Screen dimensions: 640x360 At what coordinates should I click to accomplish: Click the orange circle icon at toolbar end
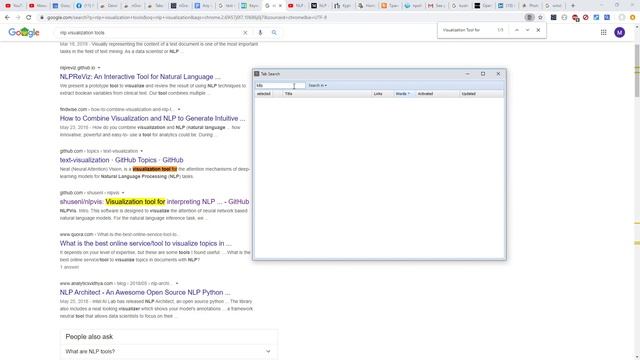(633, 18)
